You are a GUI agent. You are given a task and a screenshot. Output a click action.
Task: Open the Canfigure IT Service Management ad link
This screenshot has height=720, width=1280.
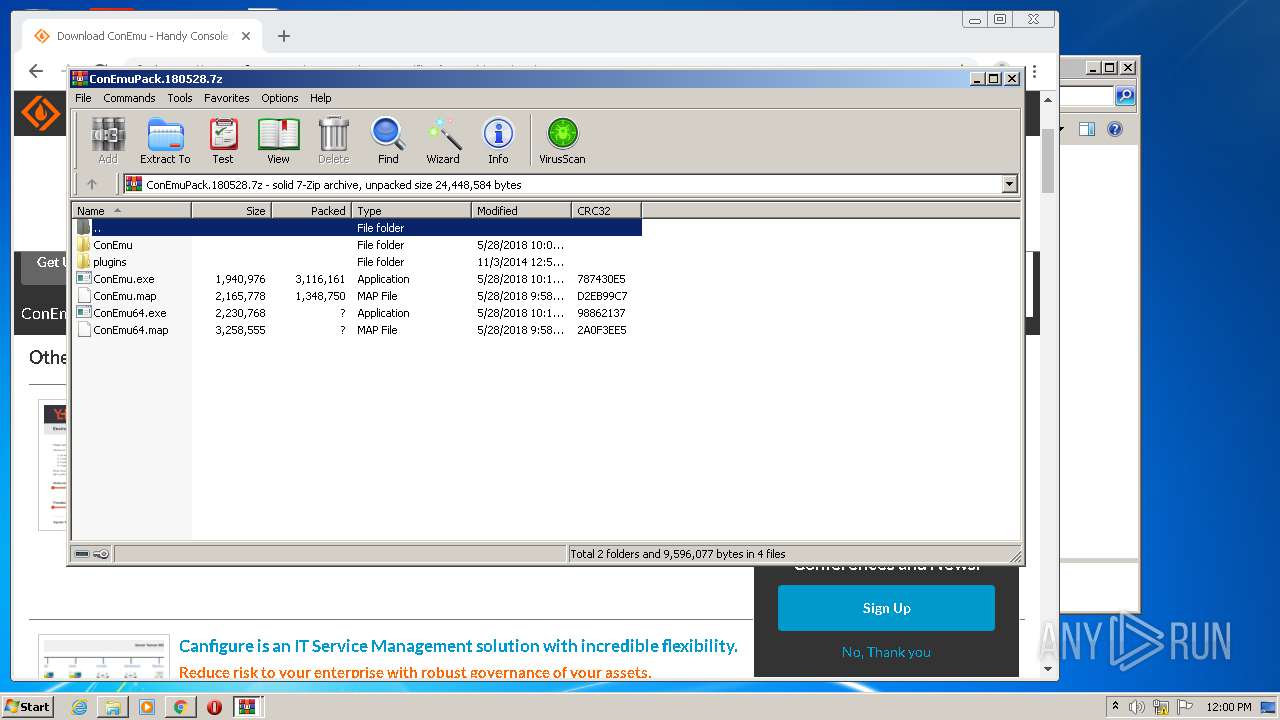tap(458, 646)
